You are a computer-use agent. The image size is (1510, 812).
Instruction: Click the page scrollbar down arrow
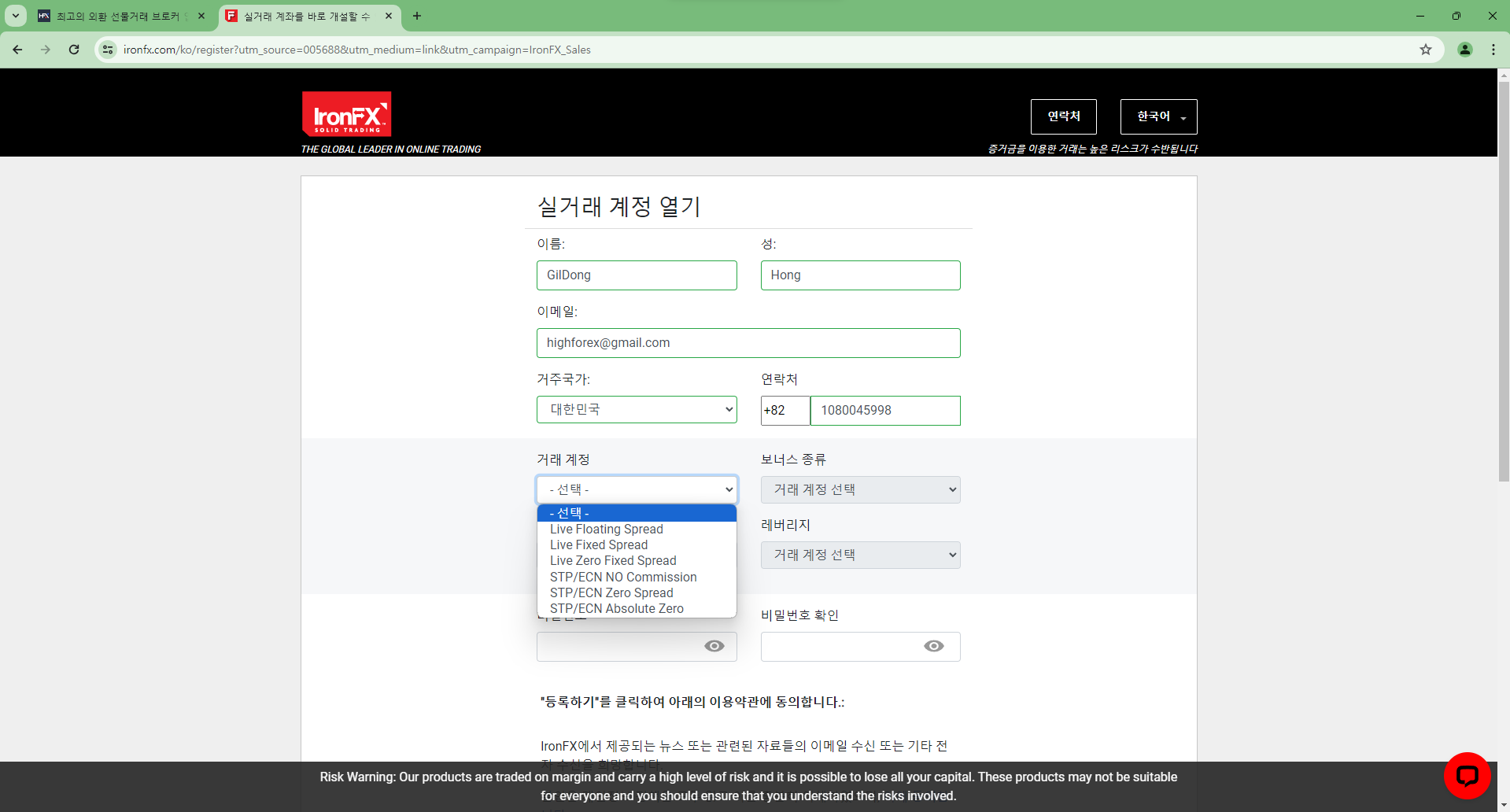click(x=1504, y=804)
